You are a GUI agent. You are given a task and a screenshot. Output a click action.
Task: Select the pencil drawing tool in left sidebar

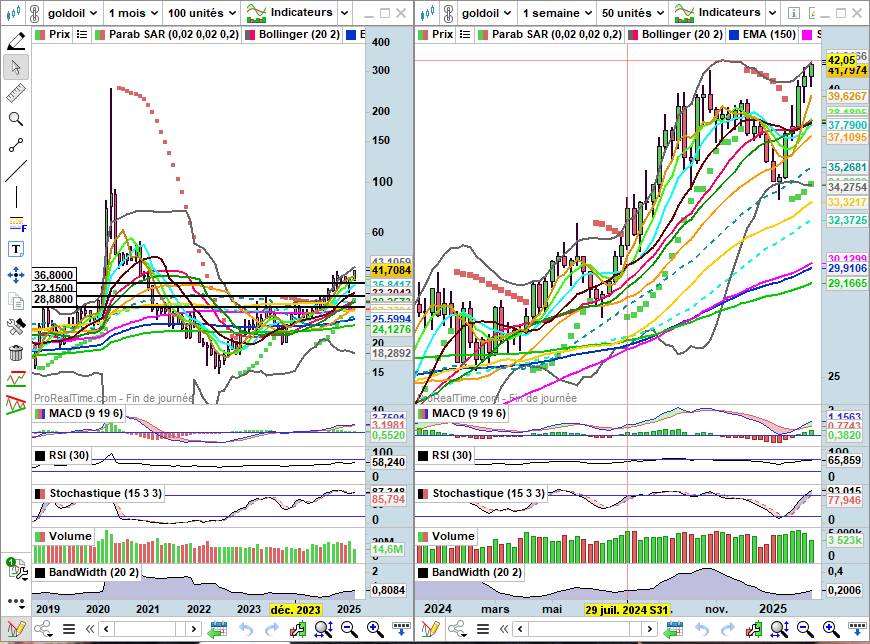(16, 41)
